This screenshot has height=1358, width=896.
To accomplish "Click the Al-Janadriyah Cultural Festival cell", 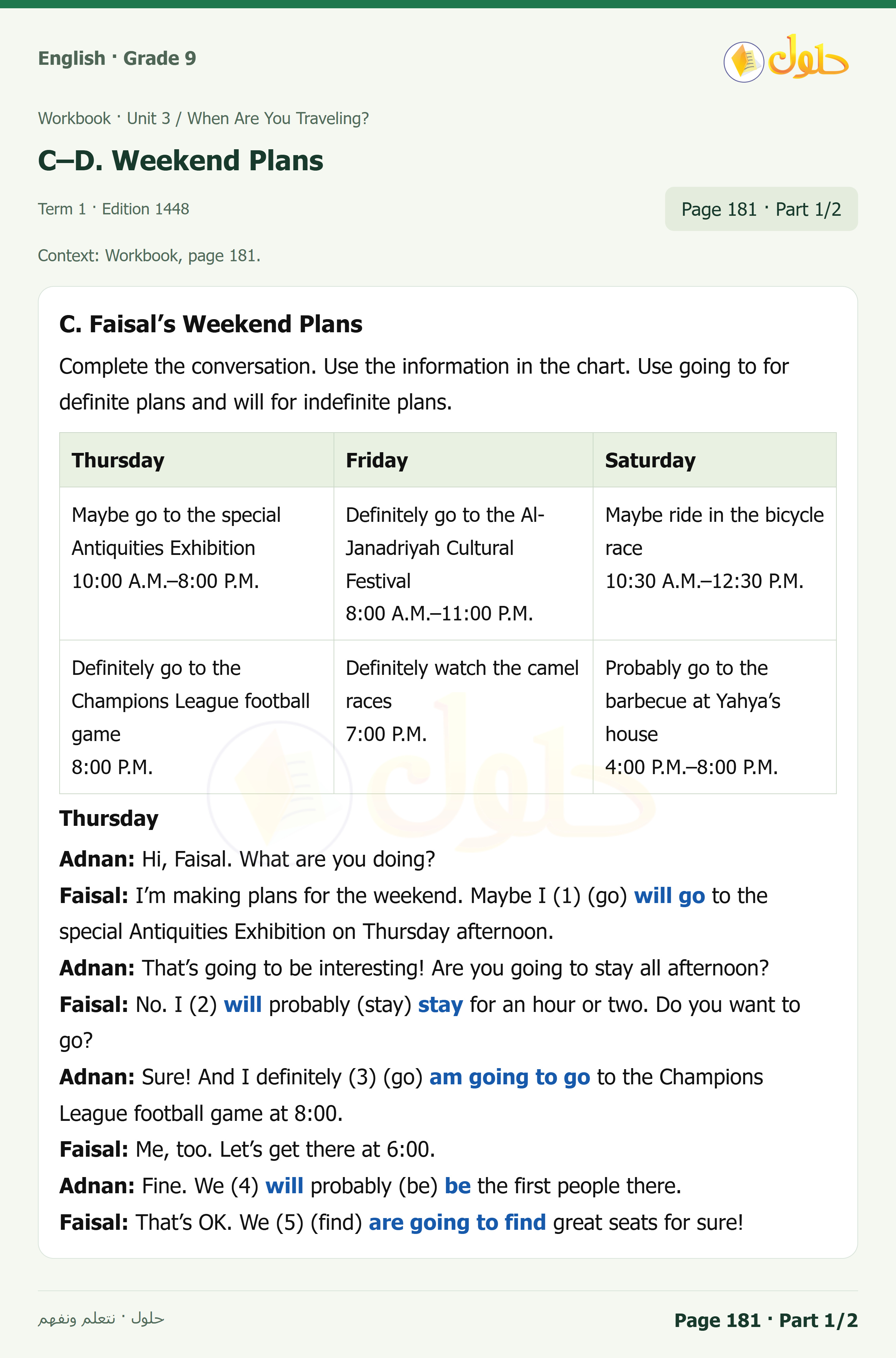I will click(x=464, y=564).
